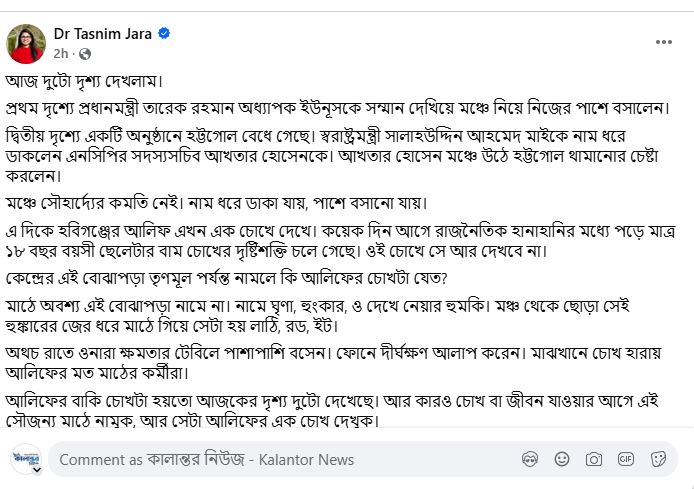Click the Kalantor News commenter avatar
This screenshot has height=489, width=694.
(x=26, y=458)
